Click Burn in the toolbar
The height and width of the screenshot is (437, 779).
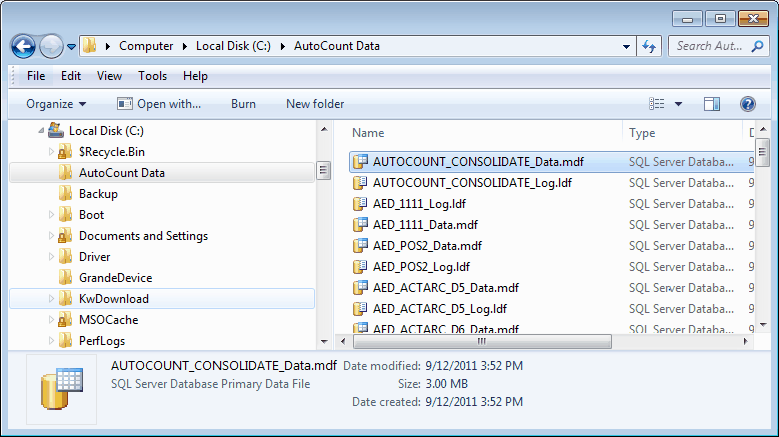(x=243, y=104)
